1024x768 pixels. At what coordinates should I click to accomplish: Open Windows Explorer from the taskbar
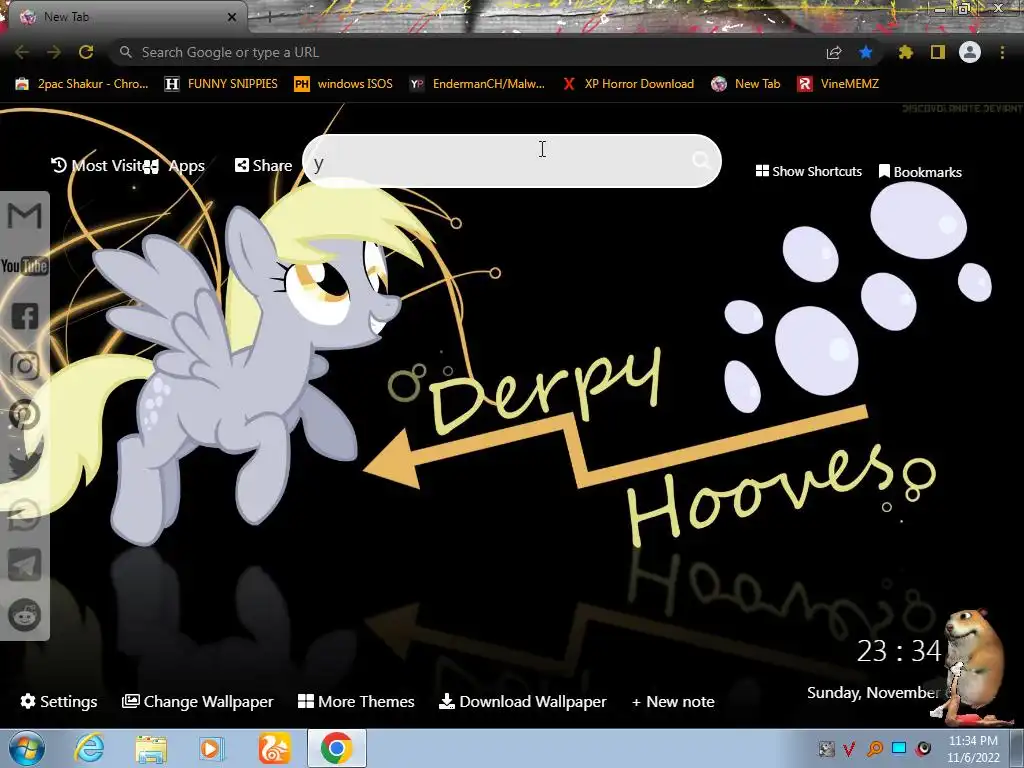pyautogui.click(x=150, y=749)
